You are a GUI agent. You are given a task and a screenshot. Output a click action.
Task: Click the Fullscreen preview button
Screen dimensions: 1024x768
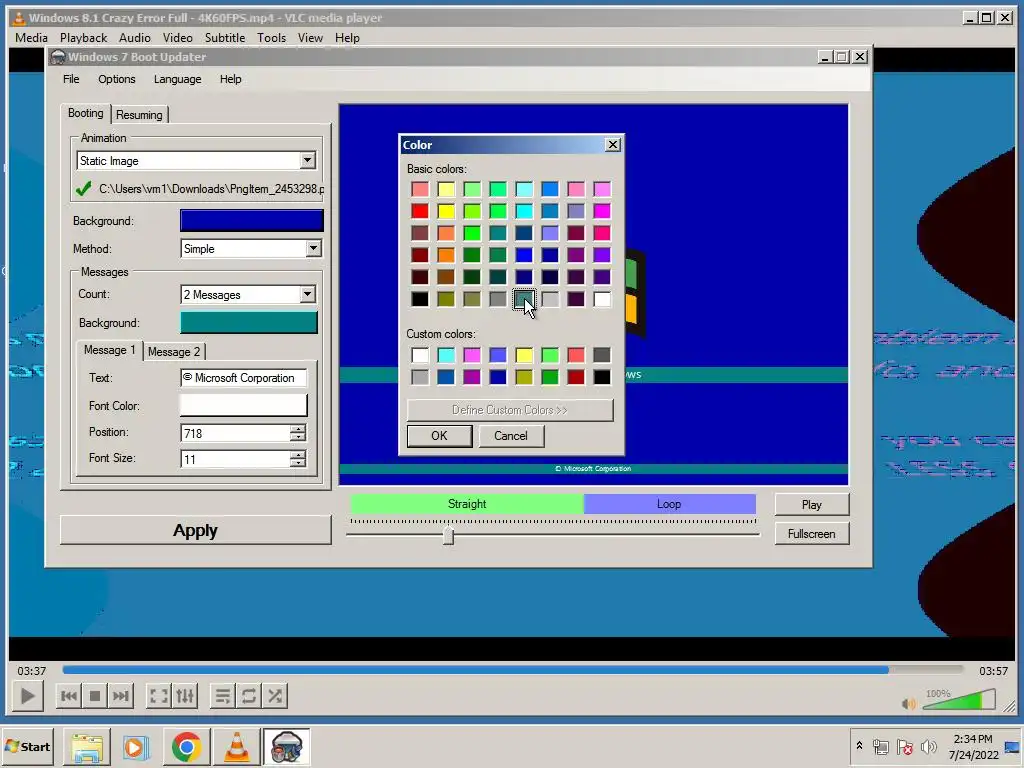[812, 534]
